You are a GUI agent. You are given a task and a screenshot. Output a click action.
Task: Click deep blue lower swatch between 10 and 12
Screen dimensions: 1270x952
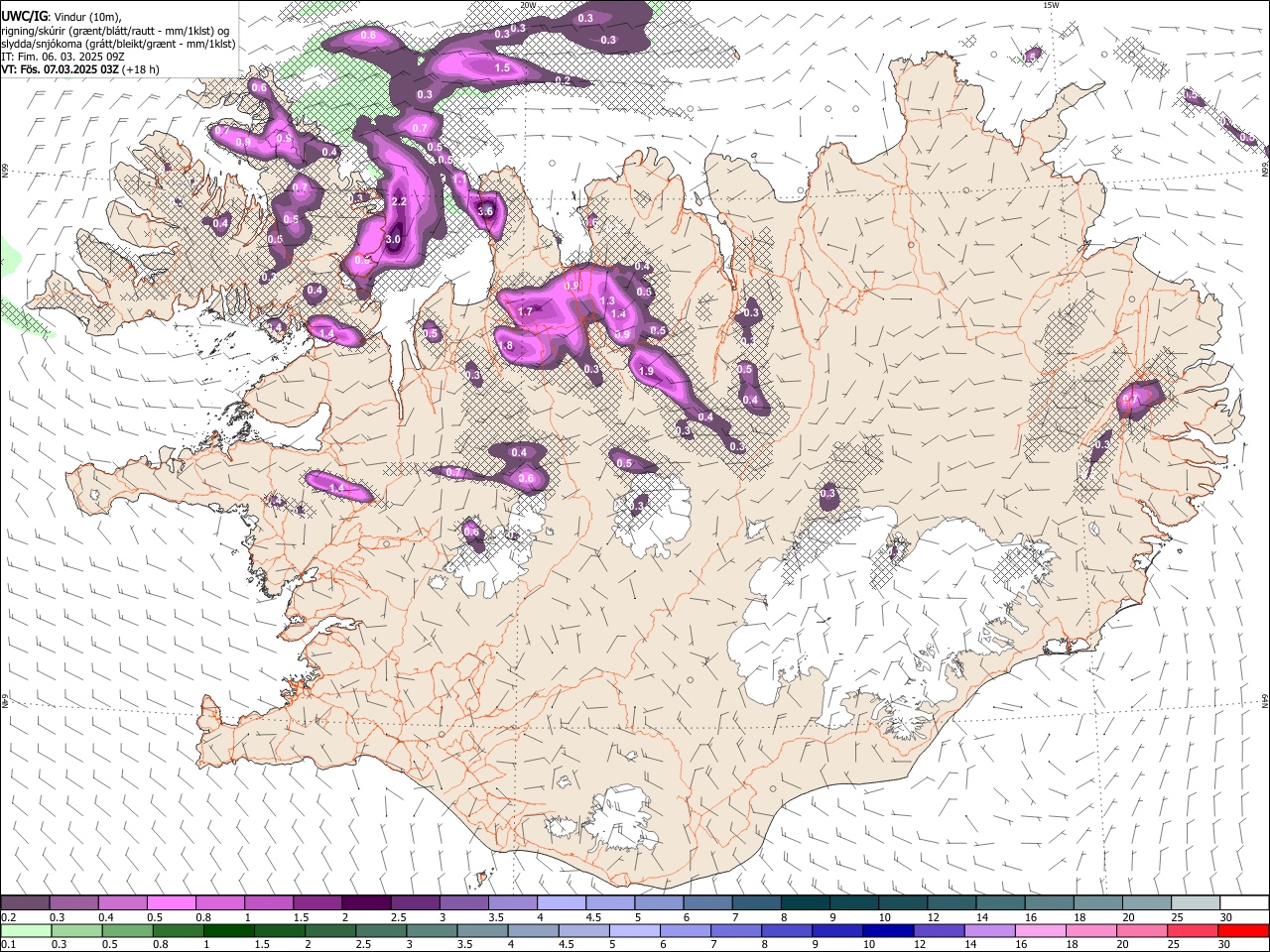tap(888, 931)
